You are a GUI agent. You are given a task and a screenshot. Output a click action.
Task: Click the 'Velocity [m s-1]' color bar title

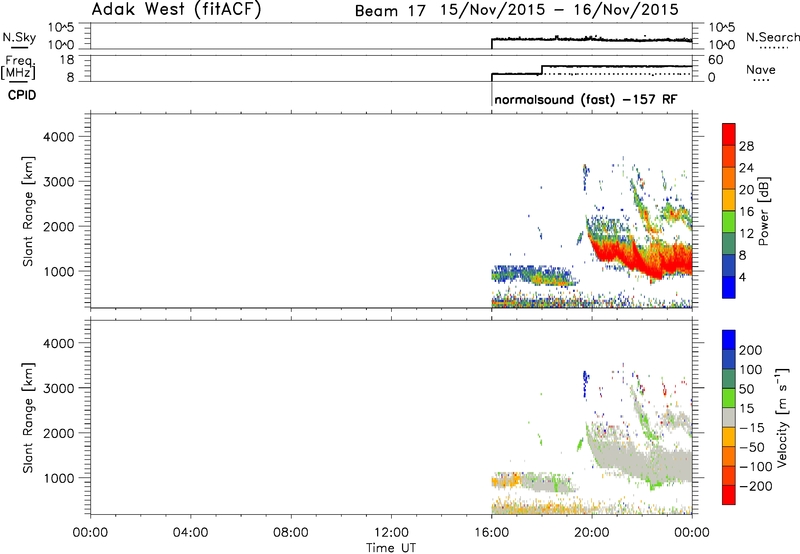coord(782,417)
